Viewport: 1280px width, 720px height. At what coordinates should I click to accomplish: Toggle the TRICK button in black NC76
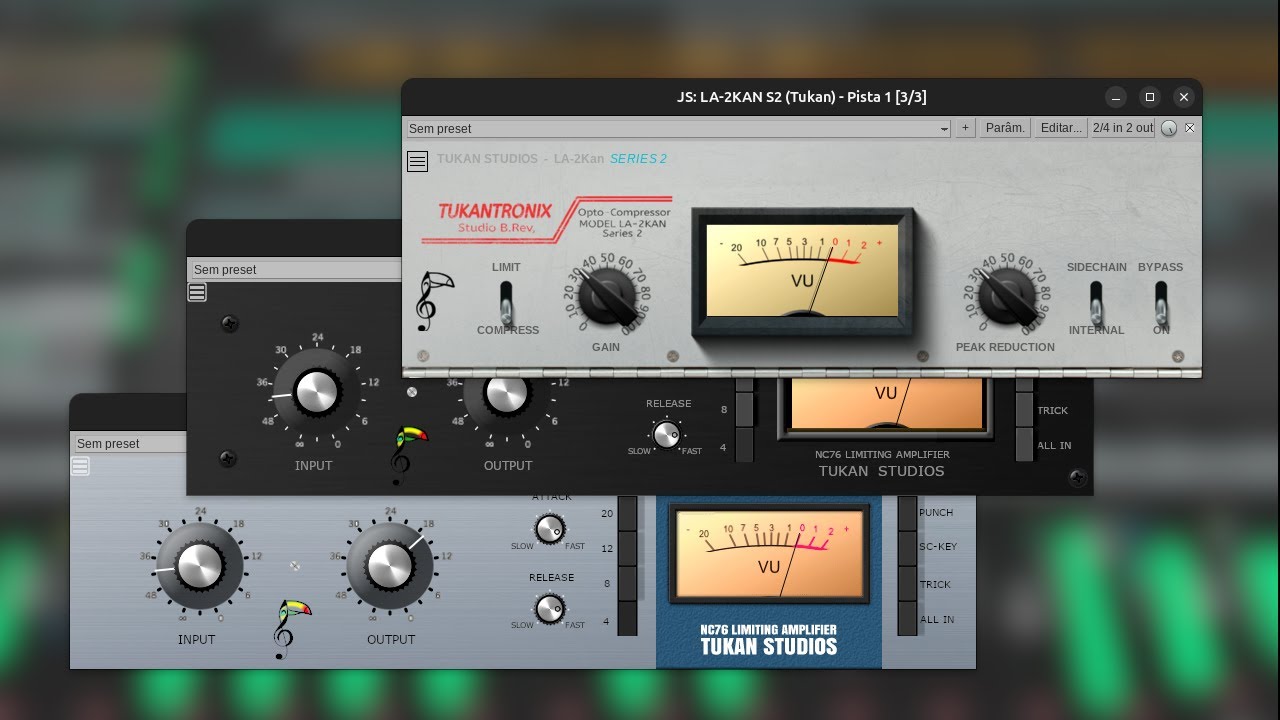click(x=1025, y=410)
